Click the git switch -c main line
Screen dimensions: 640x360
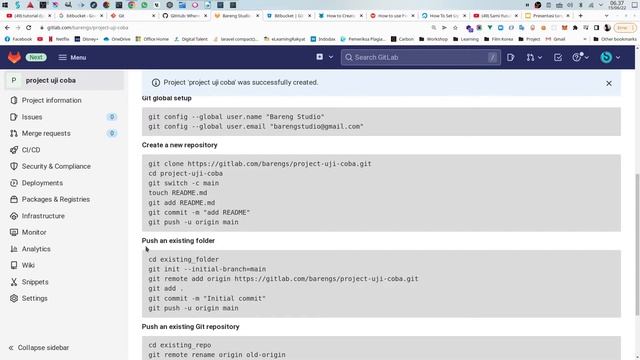coord(184,183)
